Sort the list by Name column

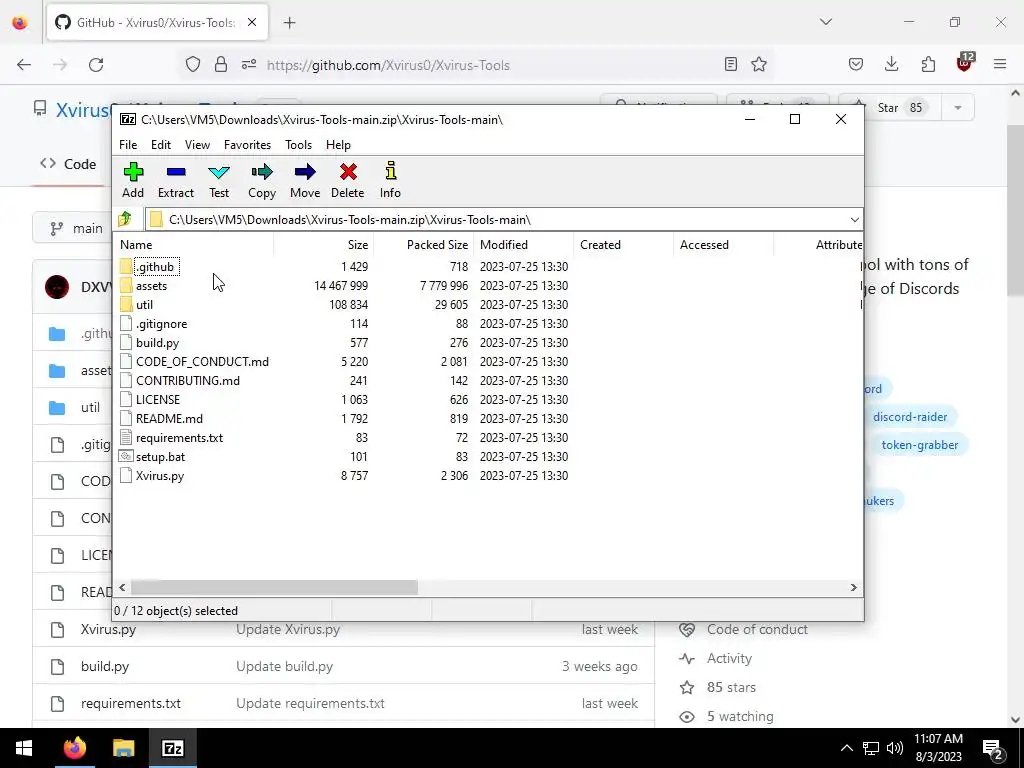click(x=195, y=245)
